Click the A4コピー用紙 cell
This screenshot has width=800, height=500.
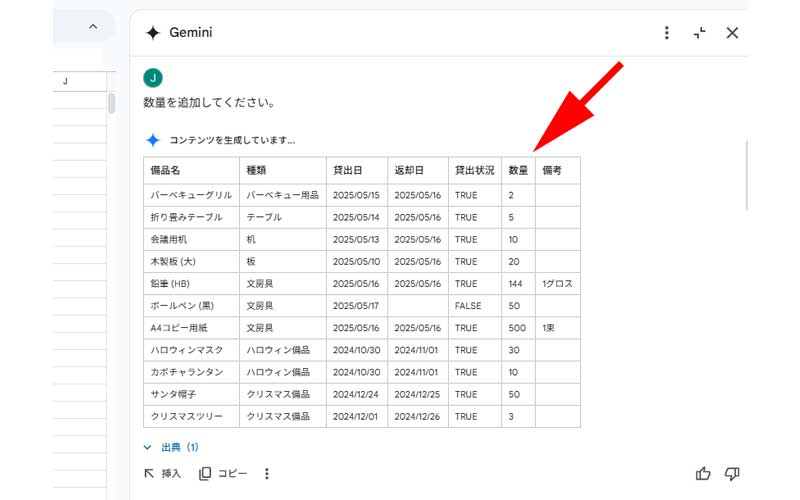[191, 328]
